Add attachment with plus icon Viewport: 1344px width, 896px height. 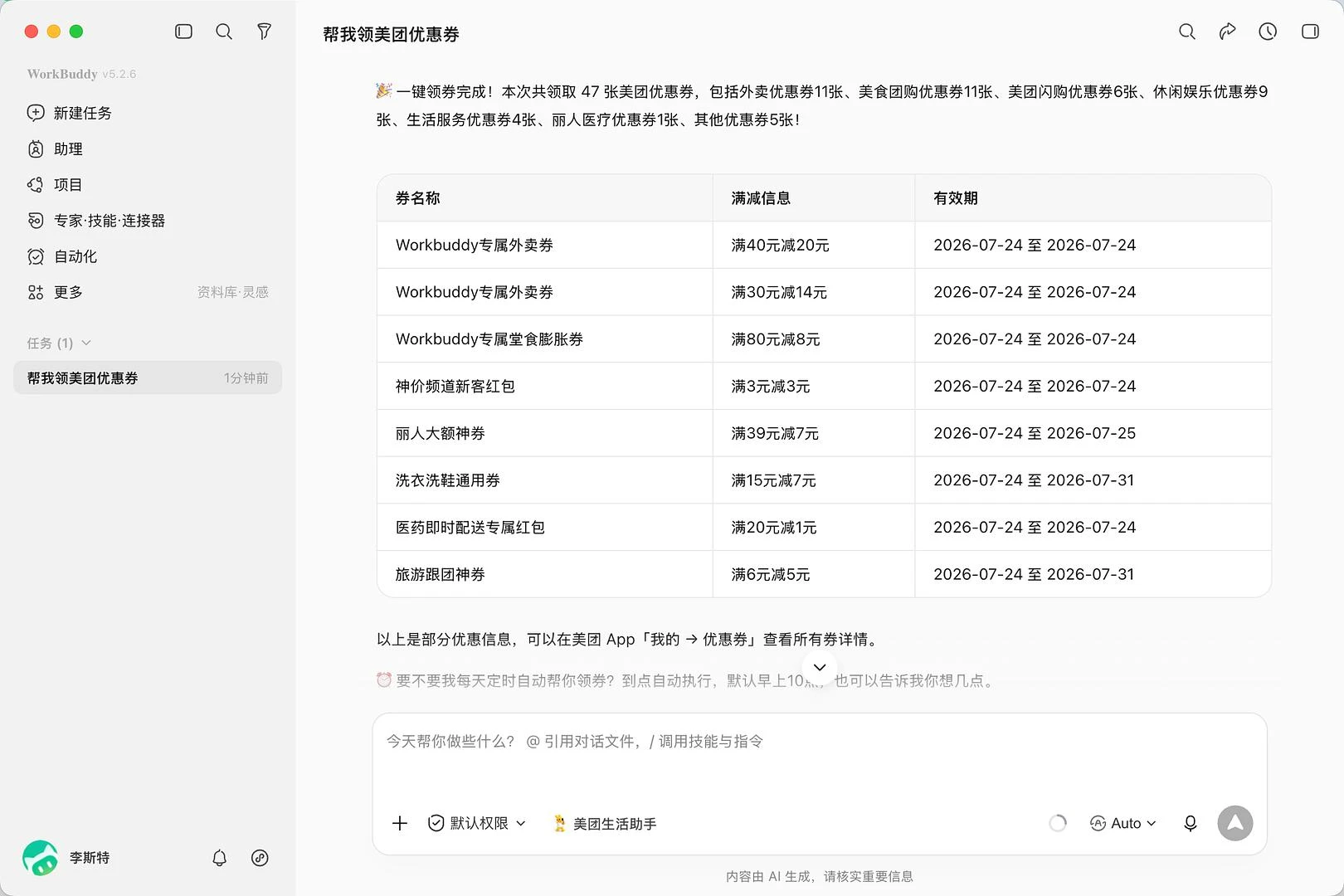(x=400, y=823)
